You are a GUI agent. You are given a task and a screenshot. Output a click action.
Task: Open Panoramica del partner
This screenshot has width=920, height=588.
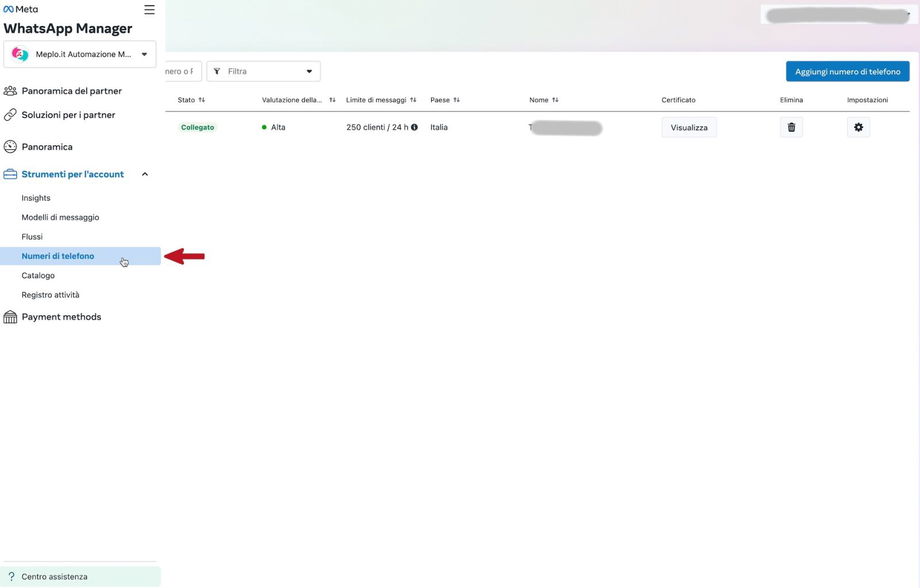[72, 91]
